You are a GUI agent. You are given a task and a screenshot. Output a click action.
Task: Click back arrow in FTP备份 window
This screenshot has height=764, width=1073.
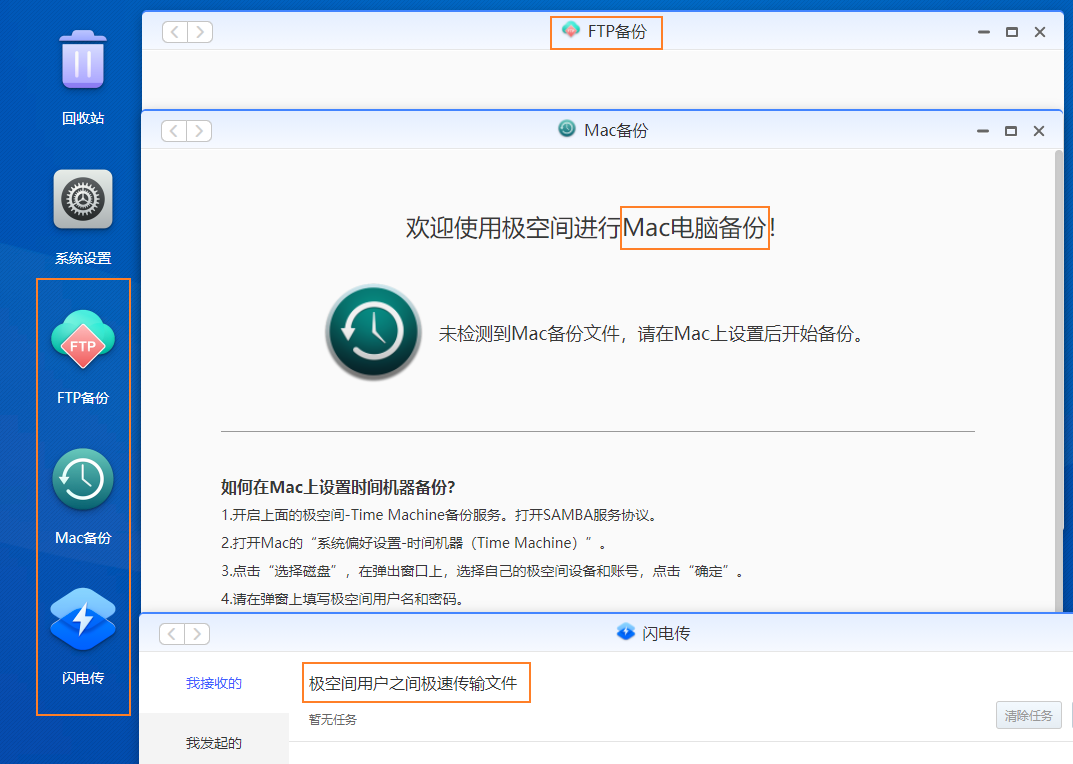pos(175,32)
